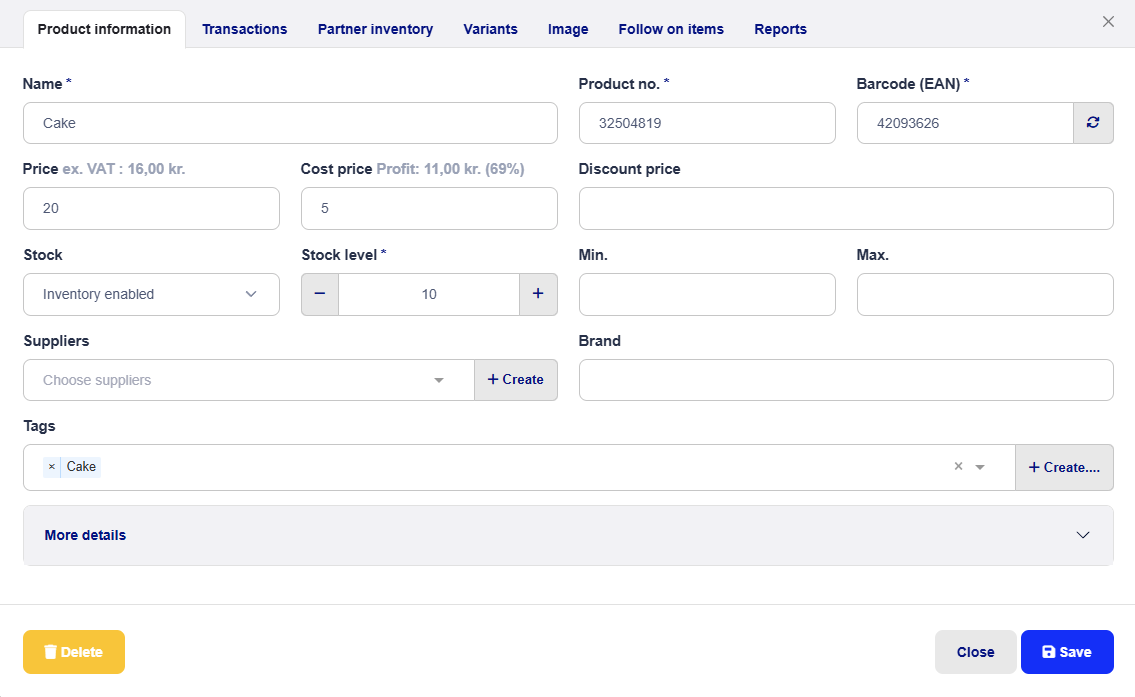This screenshot has width=1135, height=697.
Task: Switch to the Transactions tab
Action: click(245, 29)
